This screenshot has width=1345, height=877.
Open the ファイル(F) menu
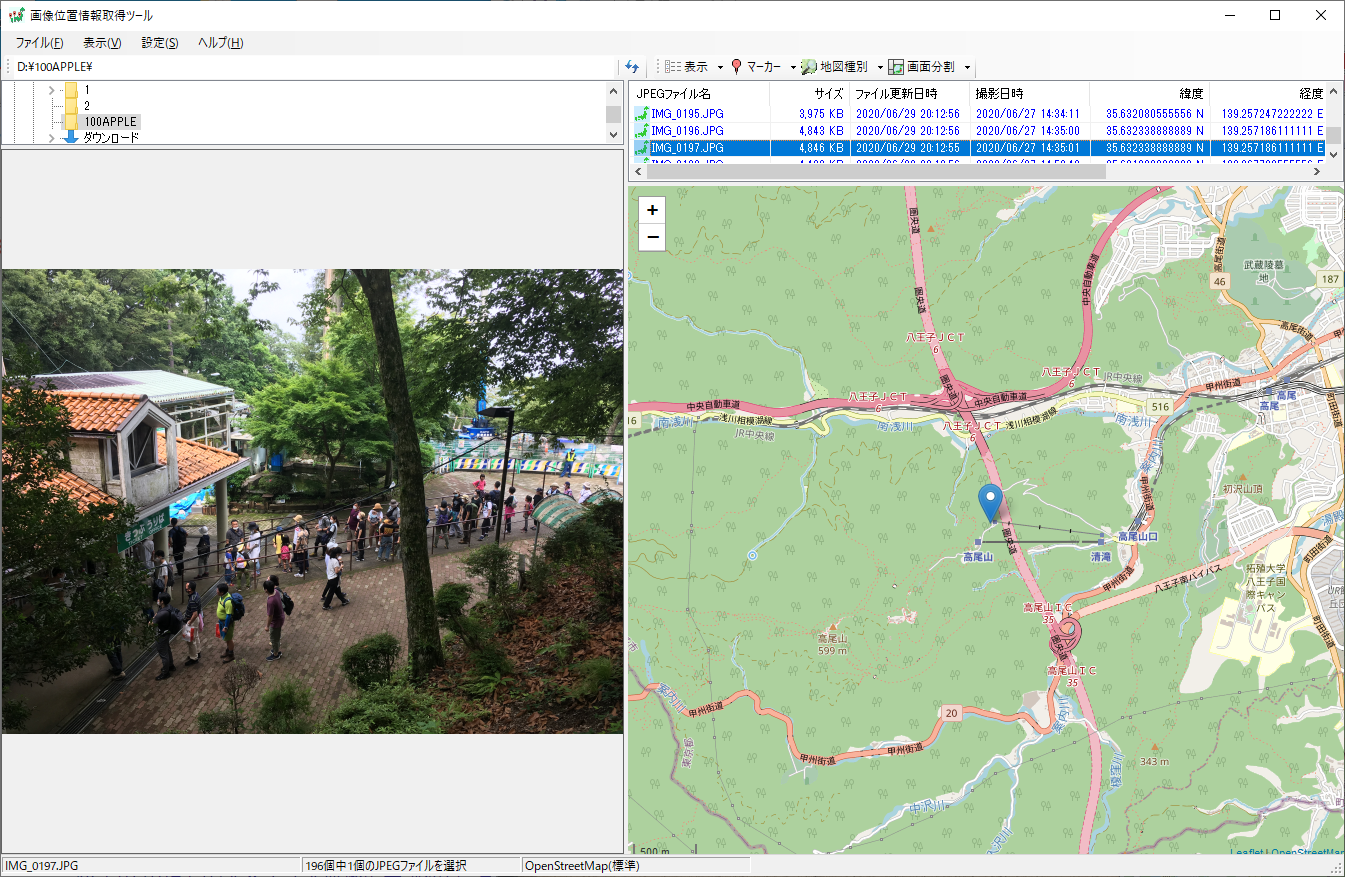coord(39,43)
